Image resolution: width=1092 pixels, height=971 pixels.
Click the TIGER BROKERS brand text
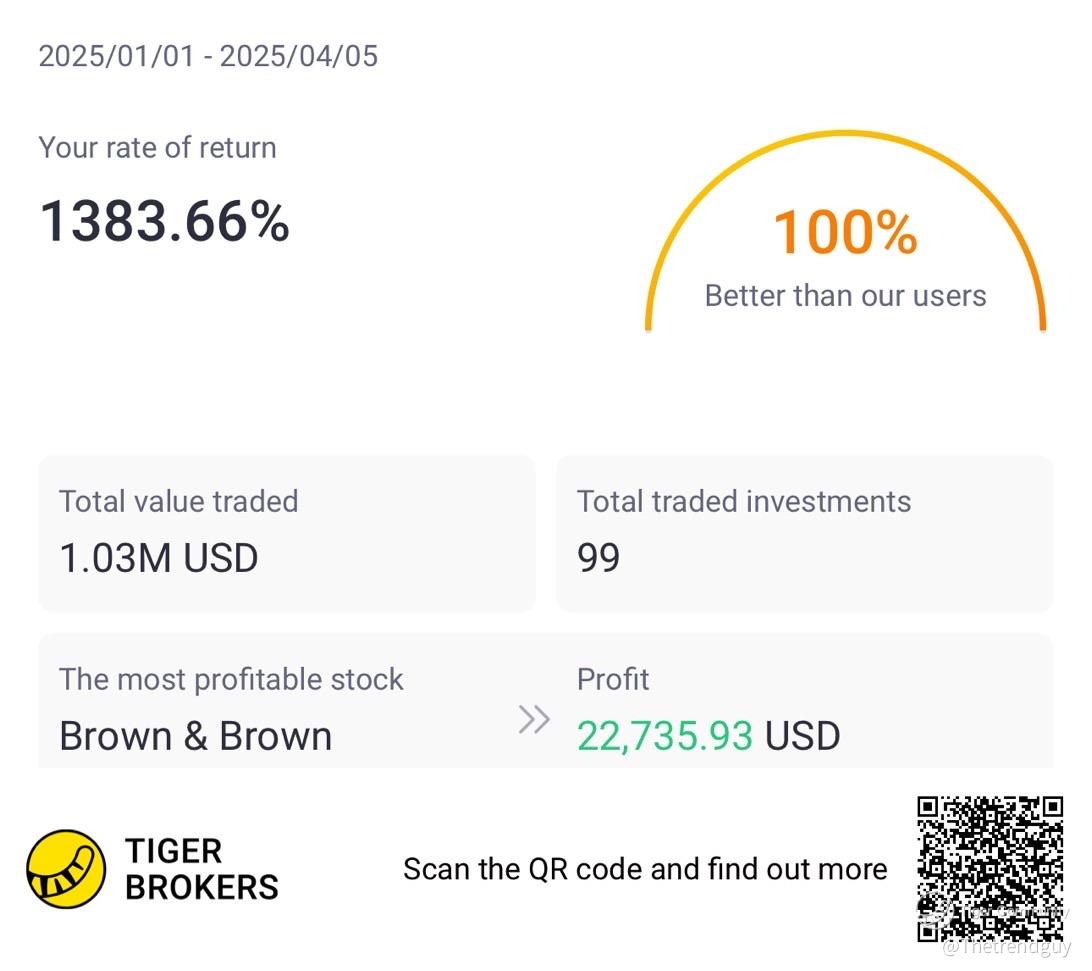(202, 869)
